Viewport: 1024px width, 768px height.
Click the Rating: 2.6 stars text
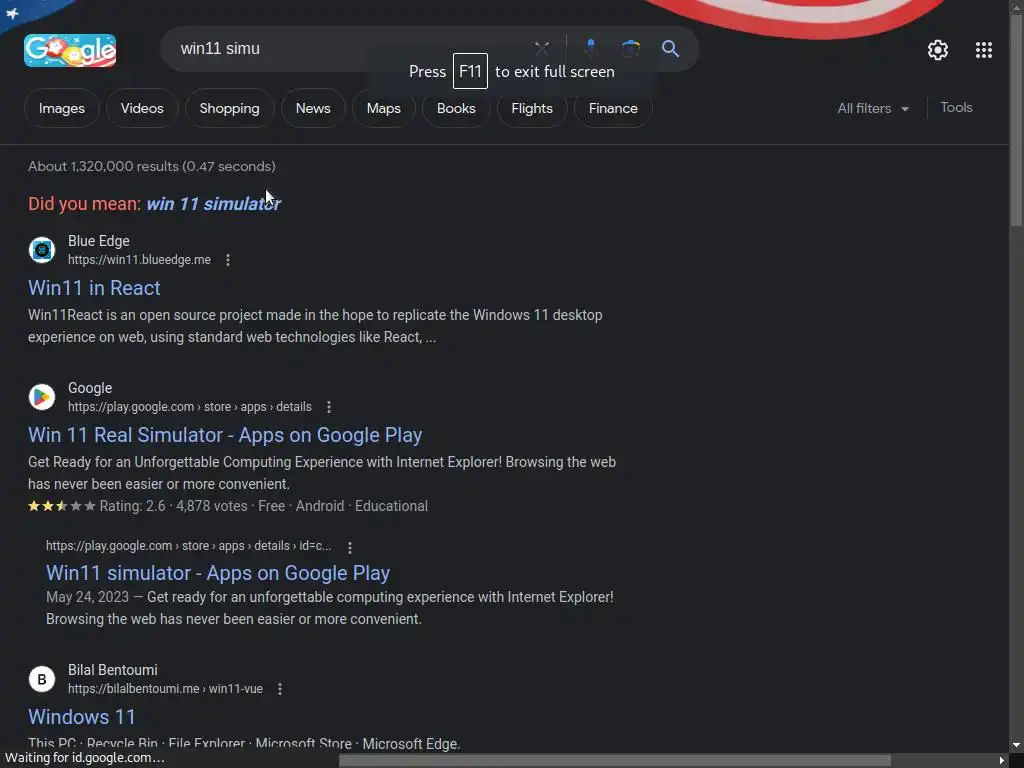(x=133, y=506)
